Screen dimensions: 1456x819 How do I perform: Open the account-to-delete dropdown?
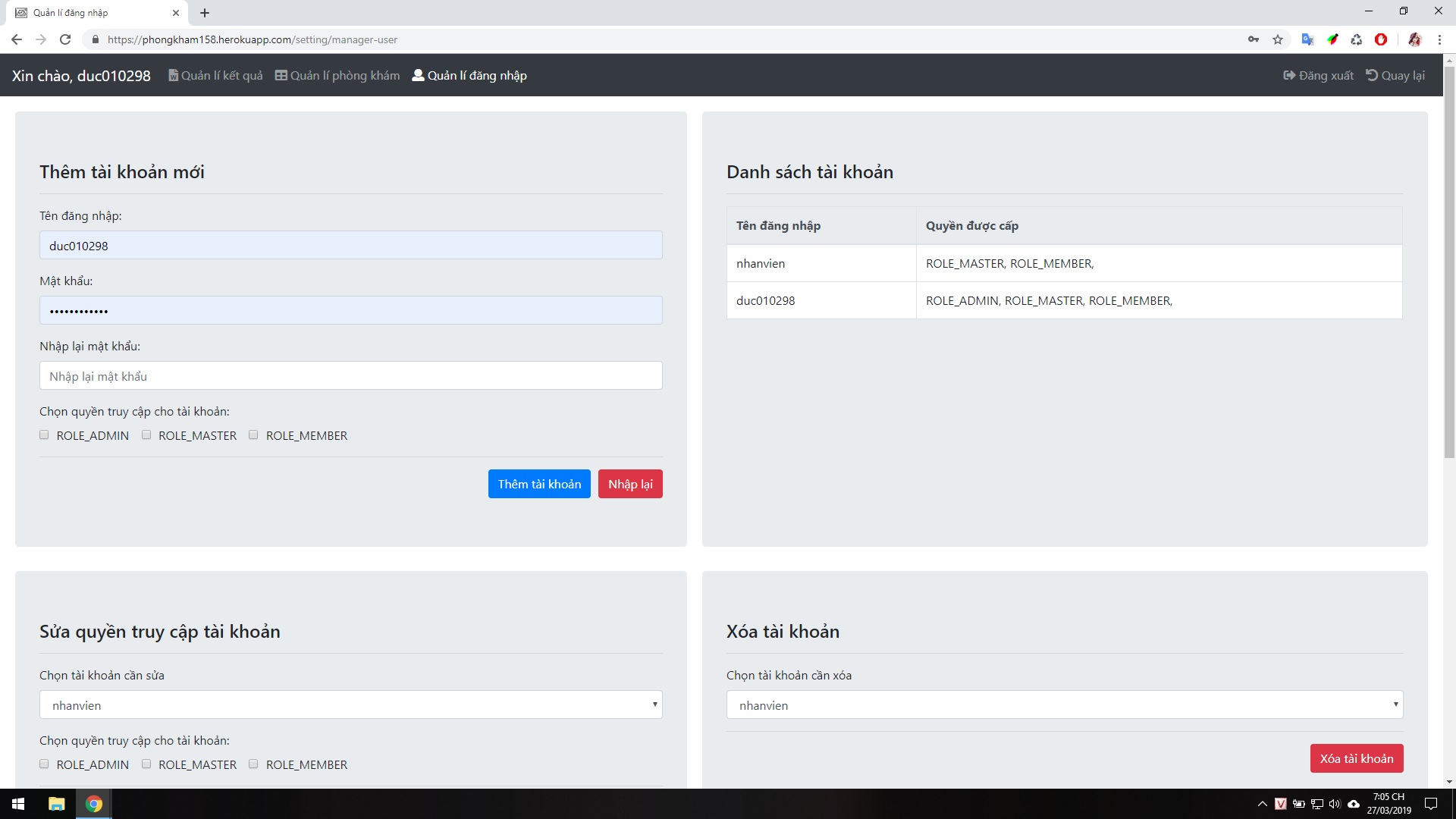1064,705
